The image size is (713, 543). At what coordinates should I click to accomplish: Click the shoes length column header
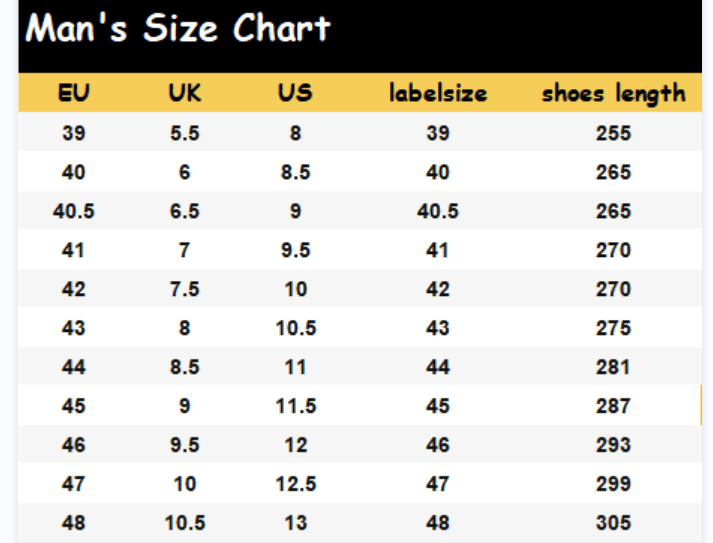coord(613,94)
